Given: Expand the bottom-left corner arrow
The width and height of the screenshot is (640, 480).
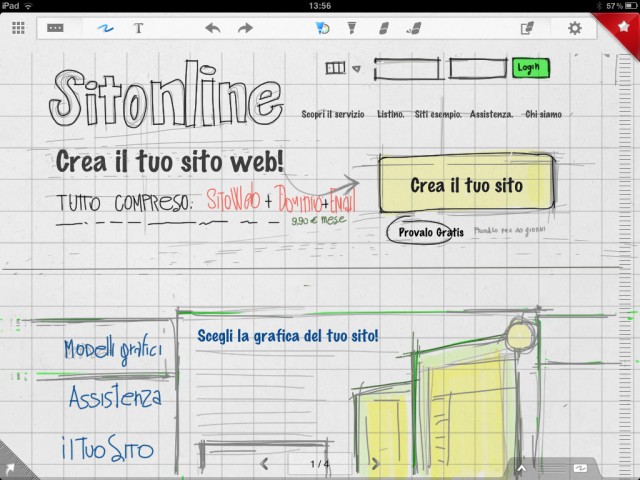Looking at the screenshot, I should pos(9,468).
